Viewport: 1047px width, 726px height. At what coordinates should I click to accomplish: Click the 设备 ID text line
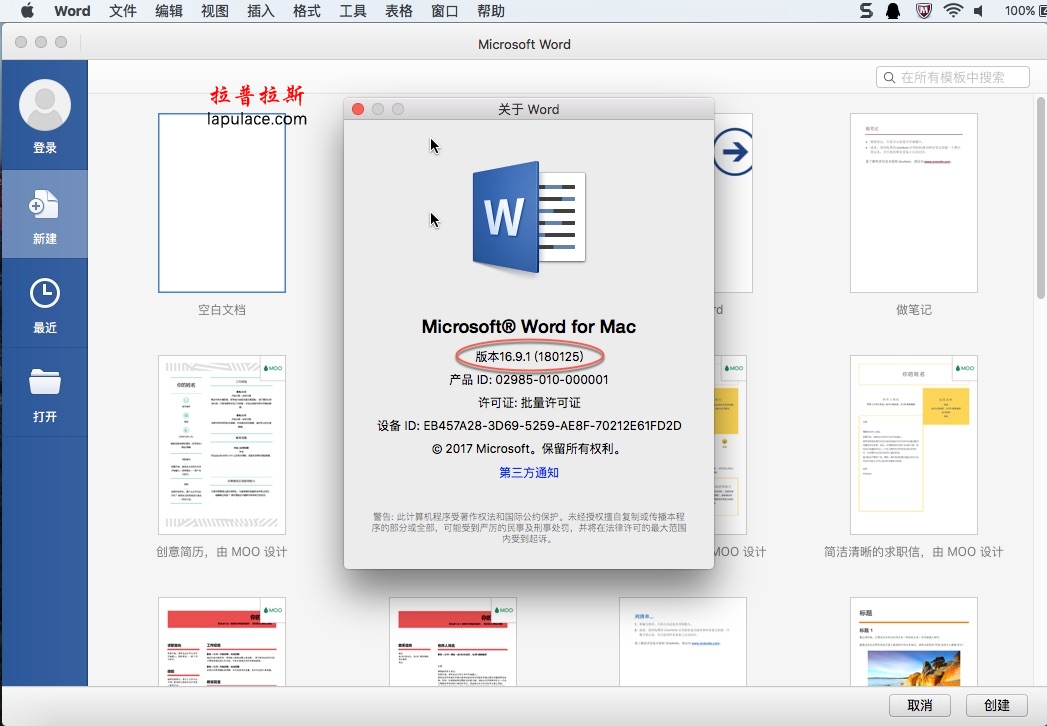(529, 425)
